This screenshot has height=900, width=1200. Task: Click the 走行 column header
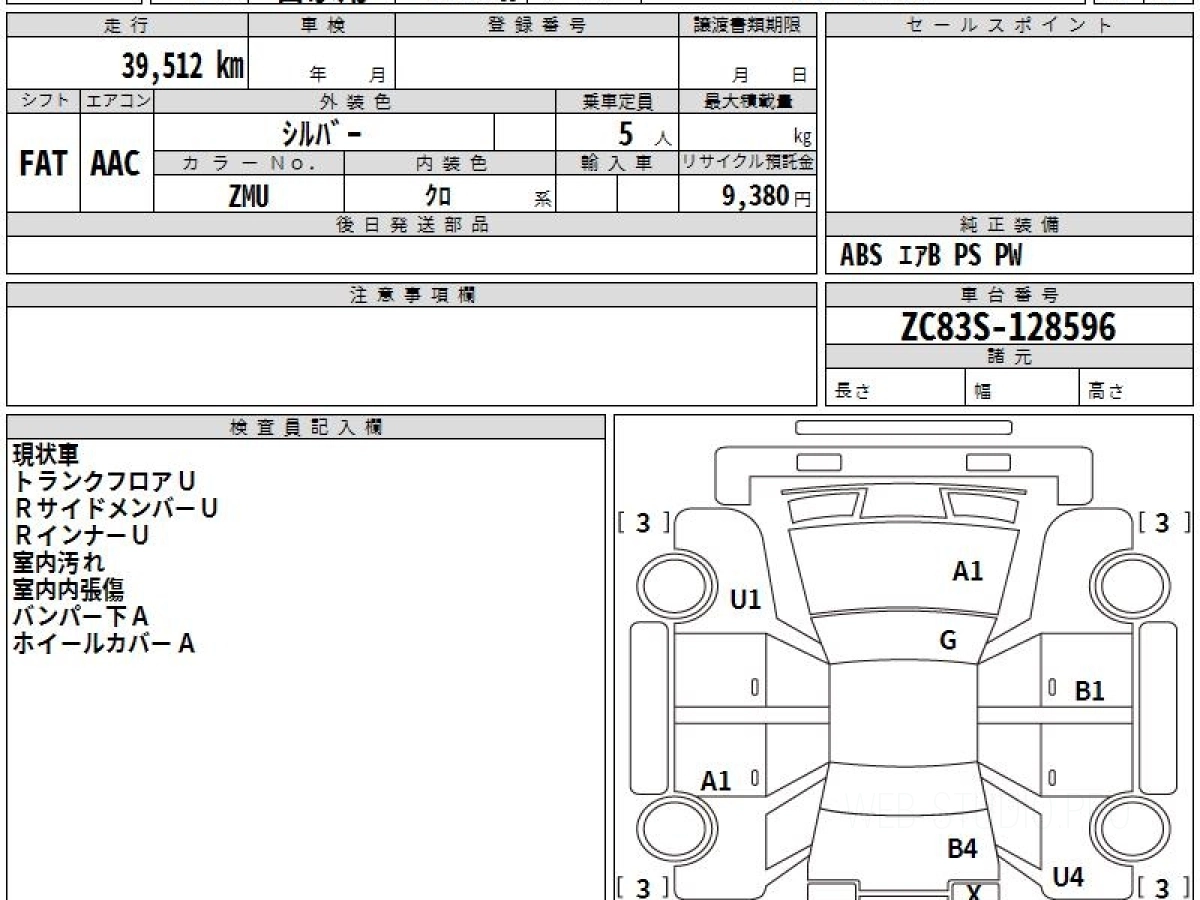(x=127, y=26)
